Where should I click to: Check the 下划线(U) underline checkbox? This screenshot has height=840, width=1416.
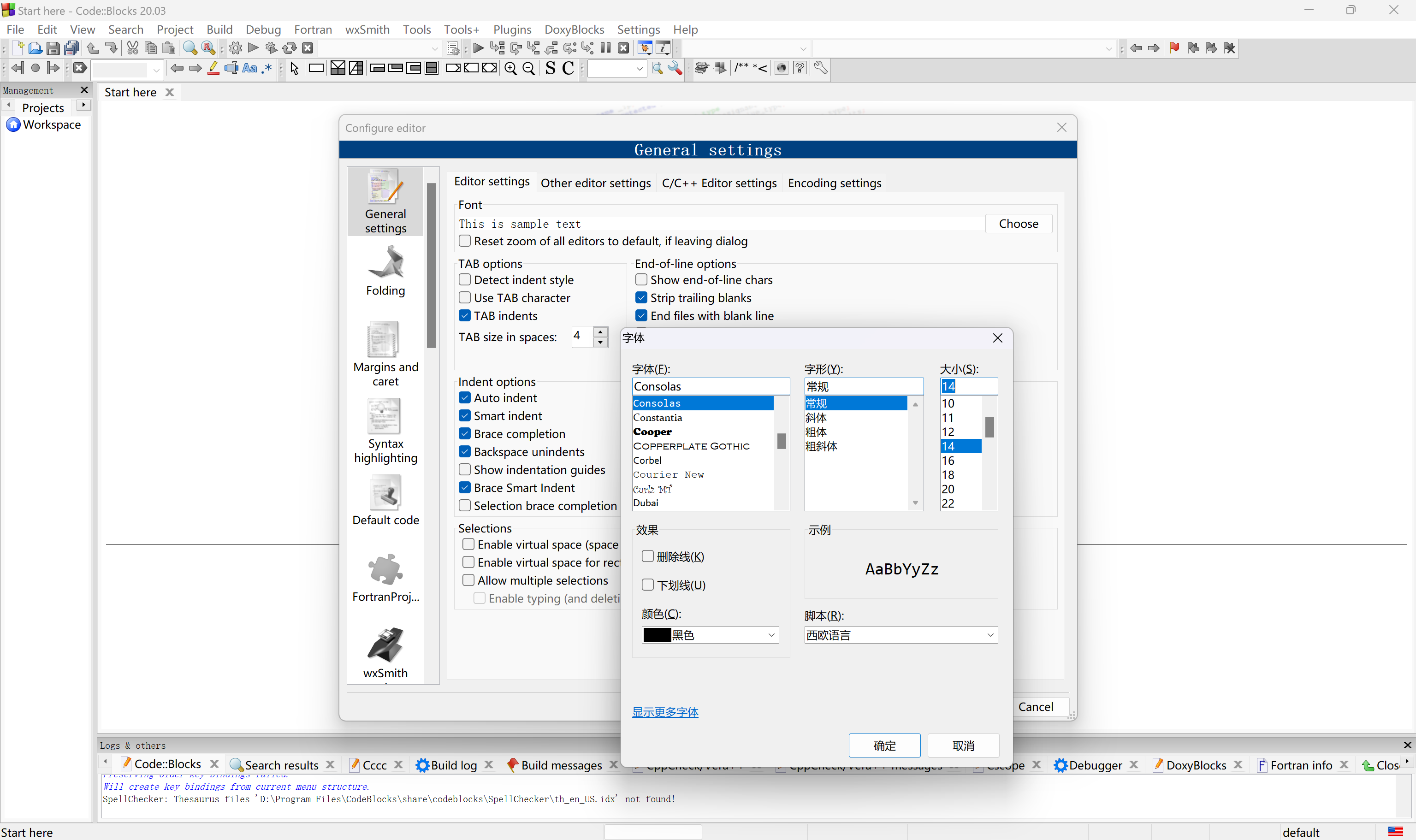pyautogui.click(x=648, y=585)
